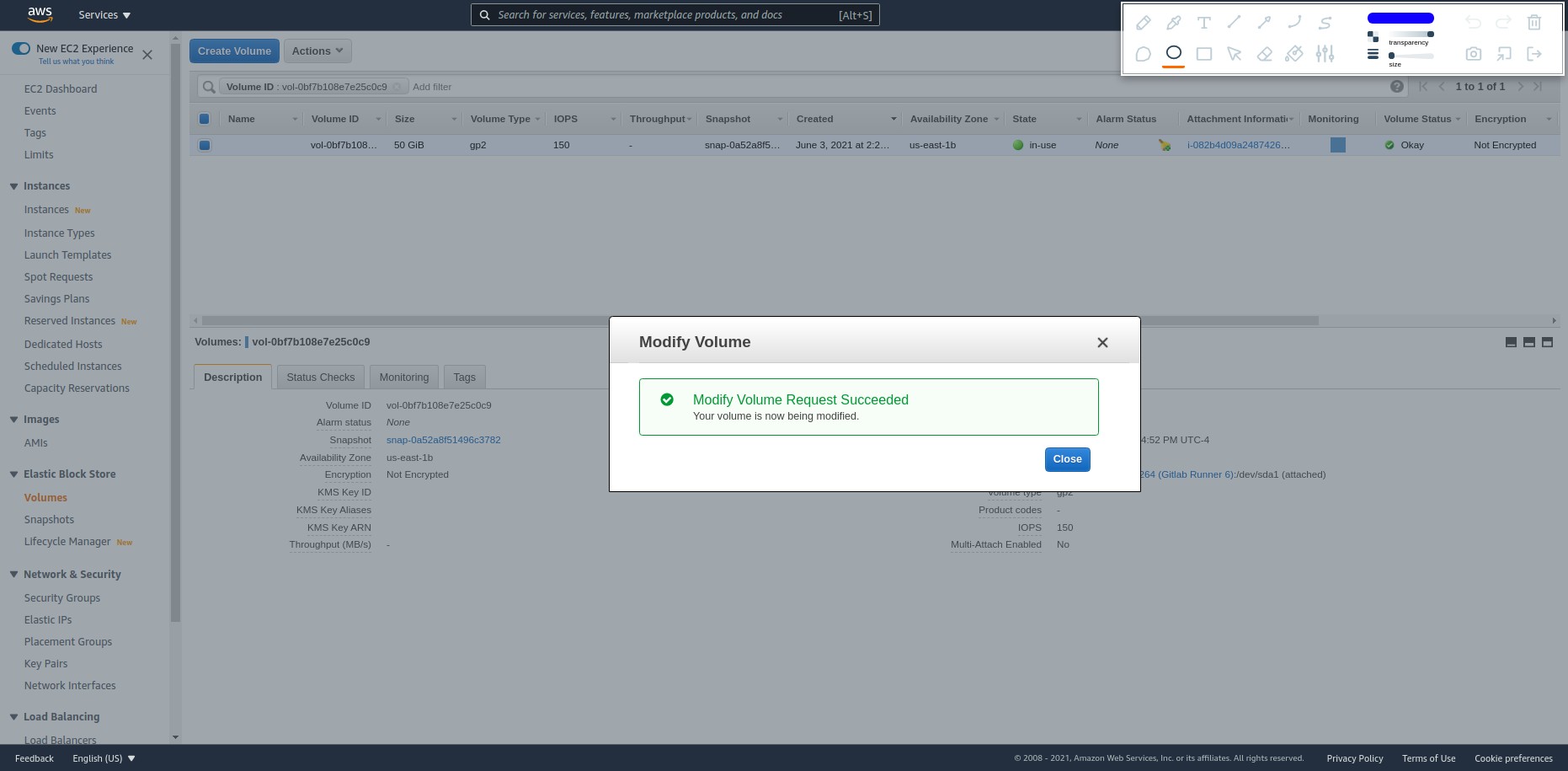The width and height of the screenshot is (1568, 771).
Task: Collapse the Instances sidebar section
Action: coord(13,186)
